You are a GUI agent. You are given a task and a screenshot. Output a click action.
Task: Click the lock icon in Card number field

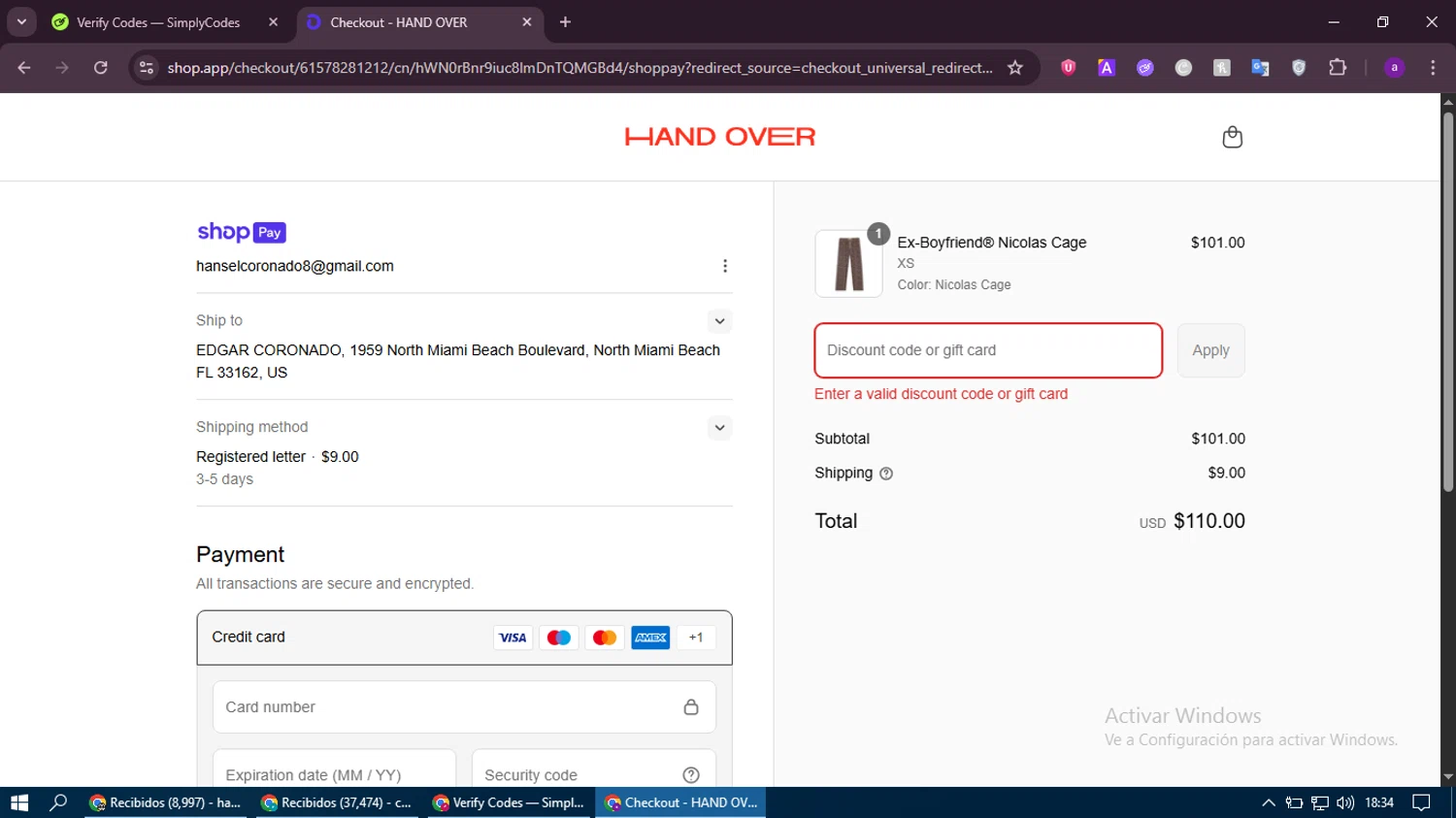click(691, 707)
